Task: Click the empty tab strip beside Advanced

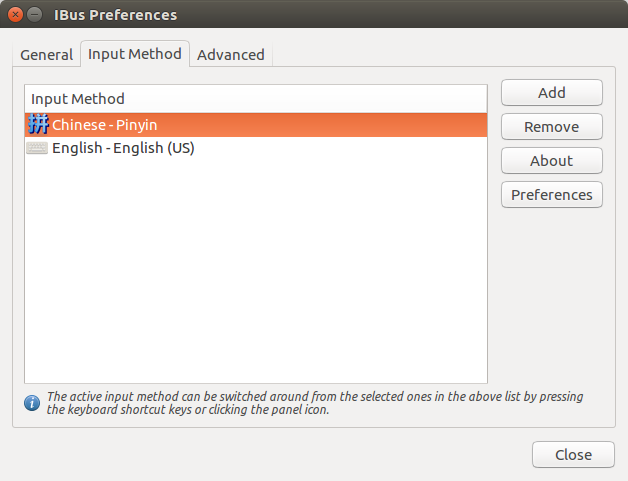Action: (443, 54)
